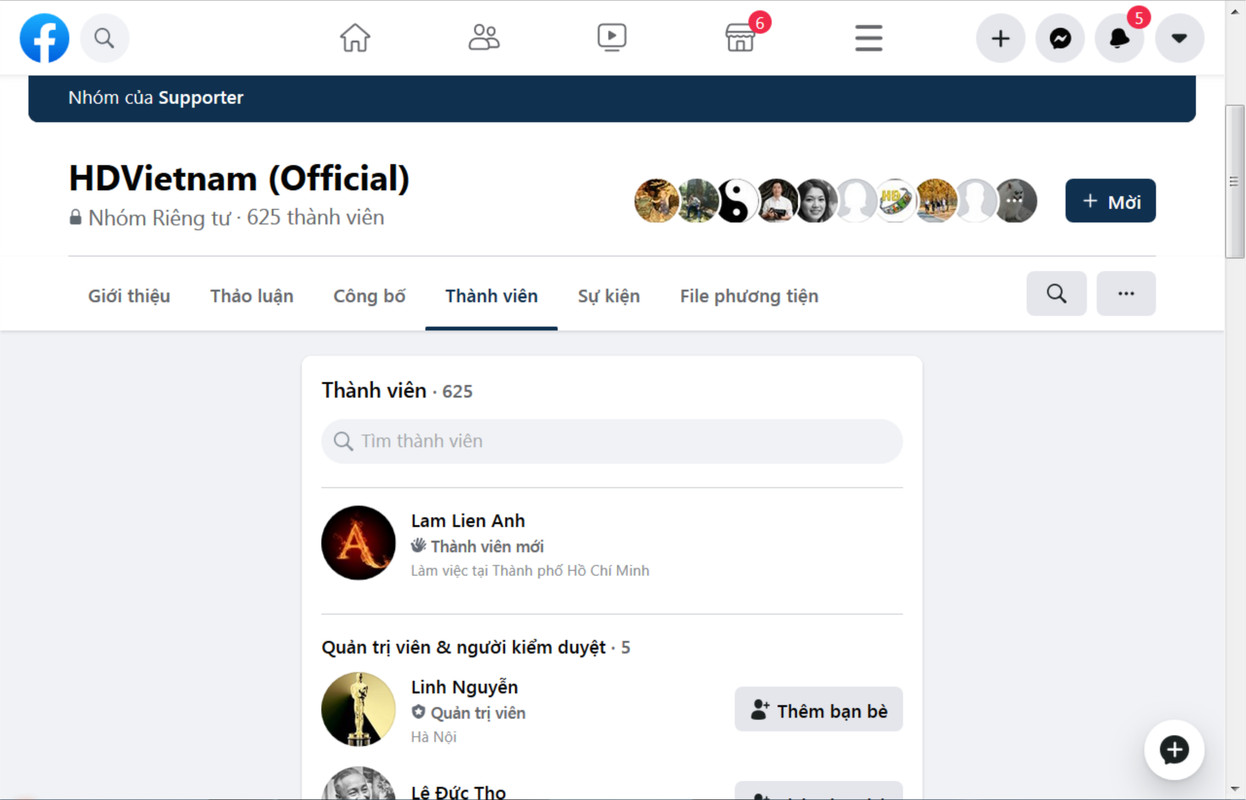This screenshot has width=1246, height=800.
Task: Open the Công bố tab
Action: [370, 296]
